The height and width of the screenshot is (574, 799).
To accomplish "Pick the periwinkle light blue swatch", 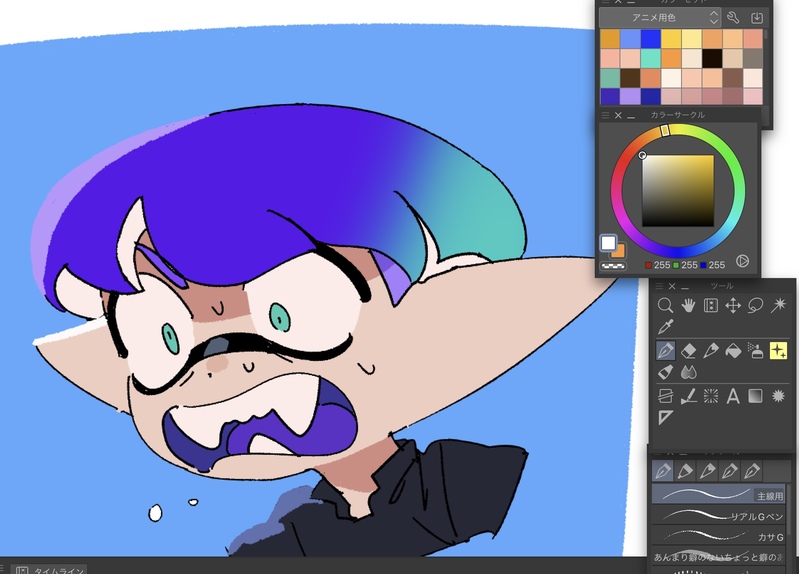I will (x=630, y=39).
